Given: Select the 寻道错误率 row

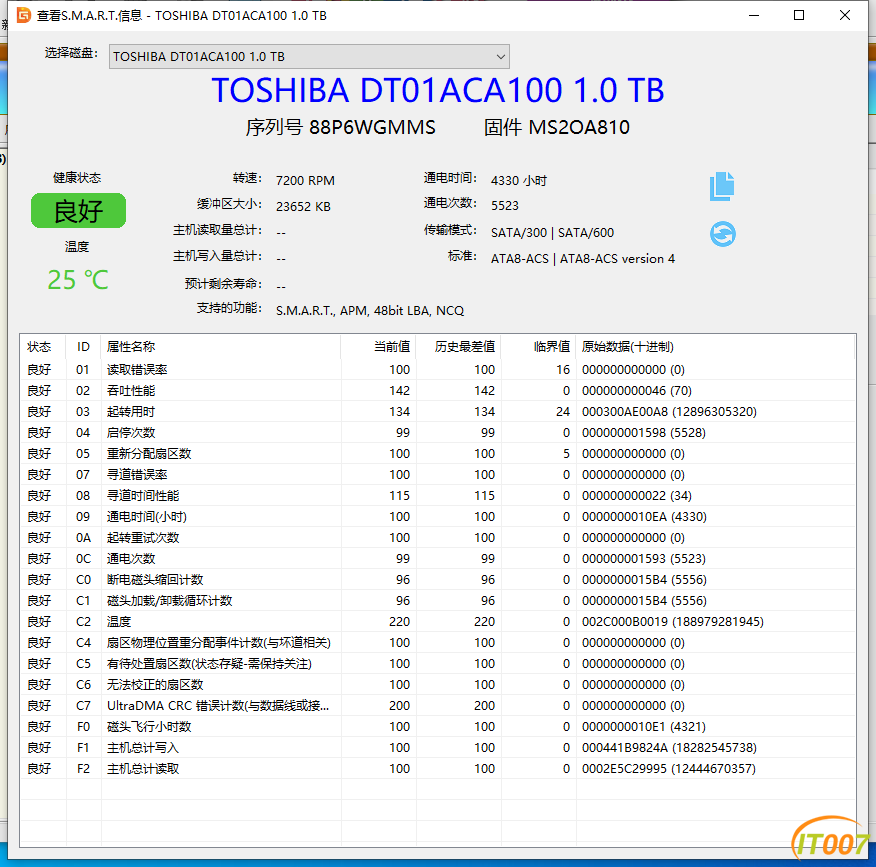Looking at the screenshot, I should click(x=437, y=474).
